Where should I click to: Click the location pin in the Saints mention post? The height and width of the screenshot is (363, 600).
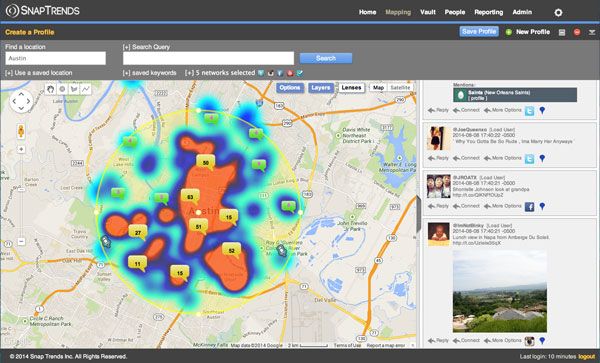point(542,111)
